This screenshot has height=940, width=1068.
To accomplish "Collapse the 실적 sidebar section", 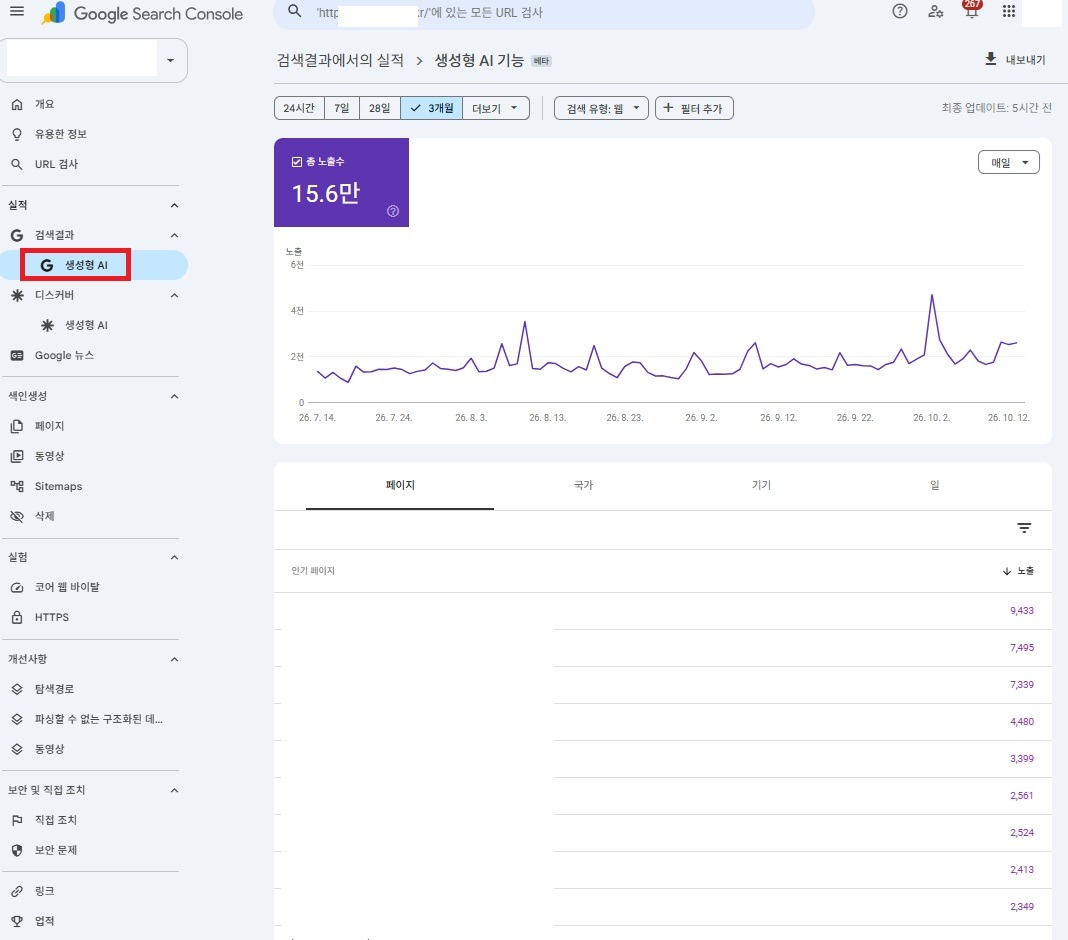I will coord(174,205).
